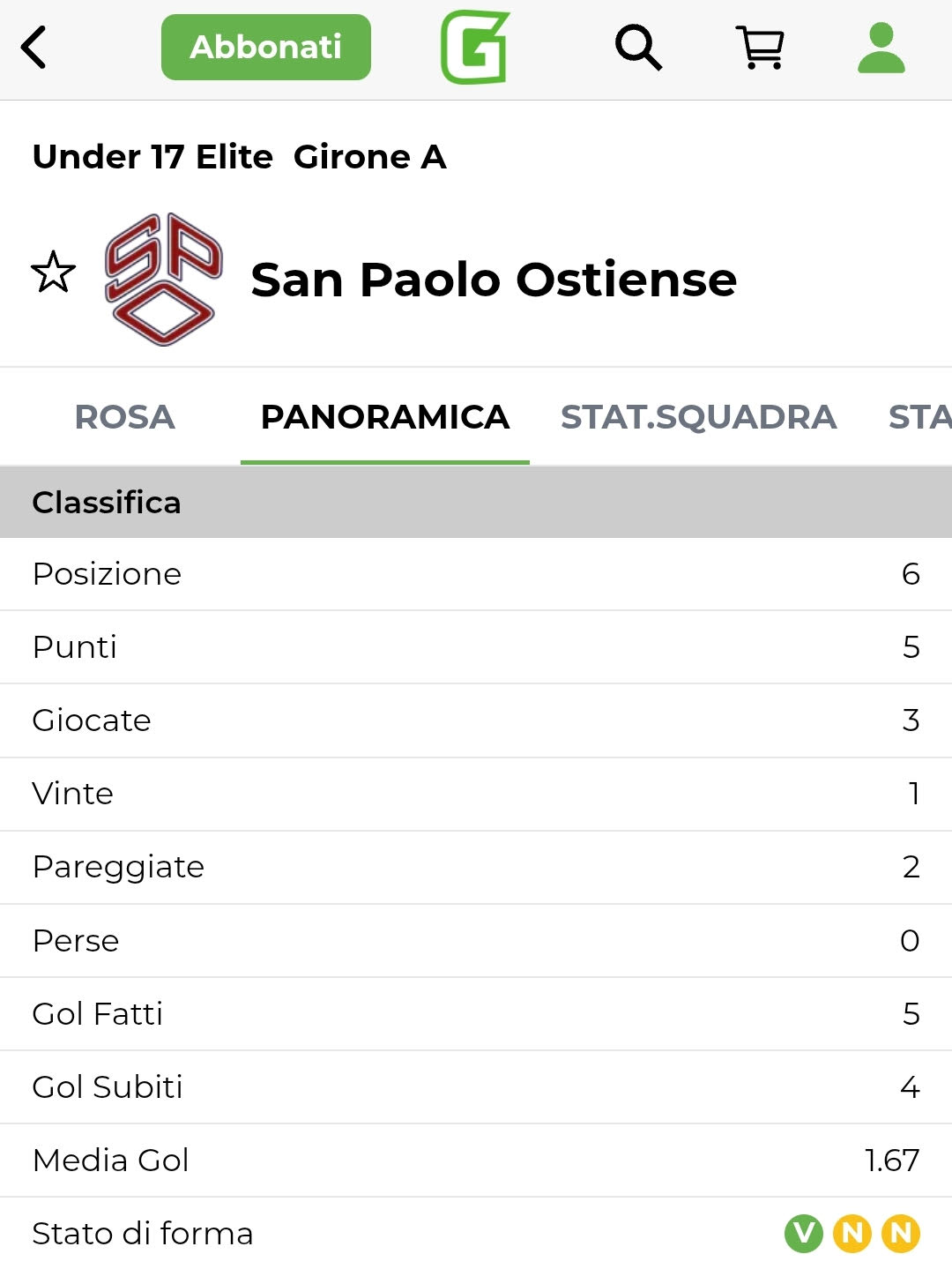
Task: Click the Under 17 Elite league link
Action: tap(152, 157)
